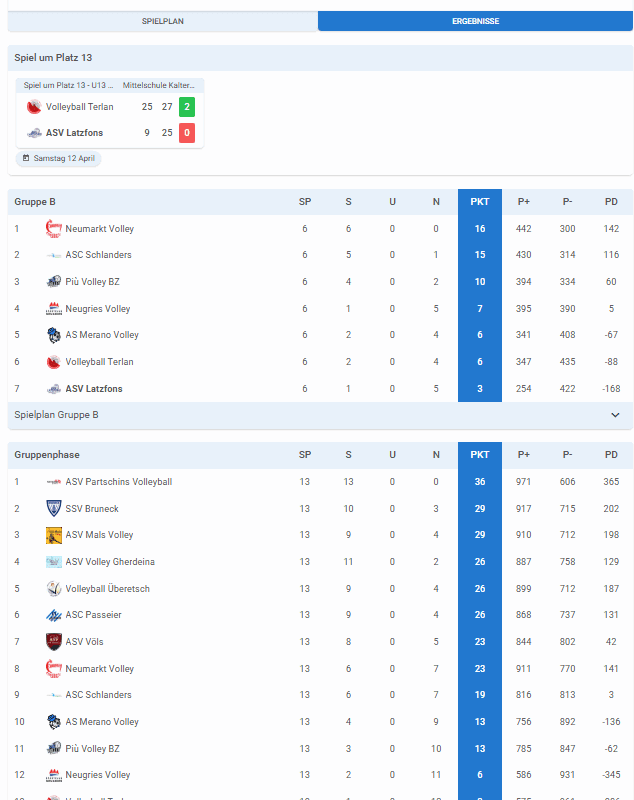Click the red set score 0 badge
The width and height of the screenshot is (634, 800).
(187, 133)
